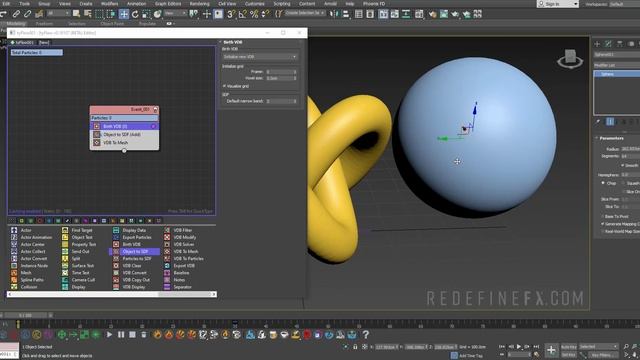Viewport: 640px width, 360px height.
Task: Choose the Display Data operator icon
Action: point(116,230)
